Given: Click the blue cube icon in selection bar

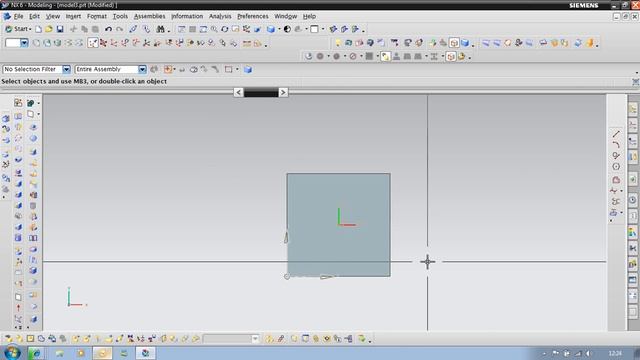Looking at the screenshot, I should click(248, 69).
